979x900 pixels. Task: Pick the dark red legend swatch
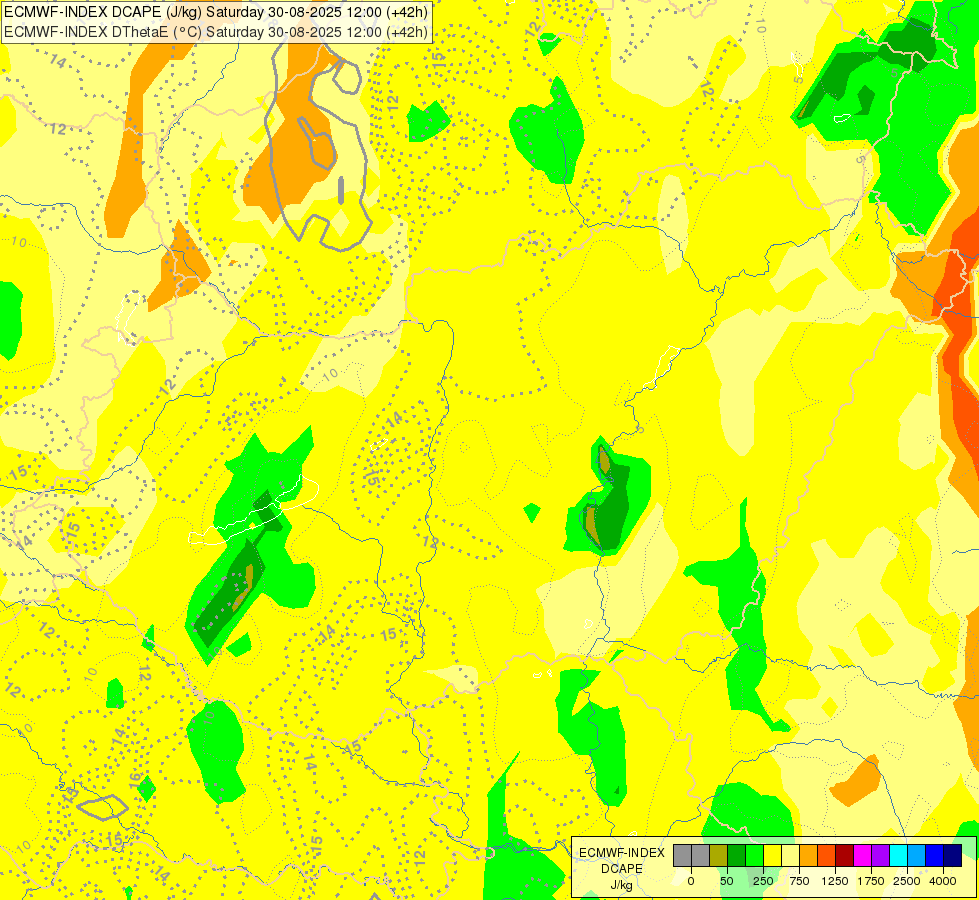pyautogui.click(x=845, y=856)
